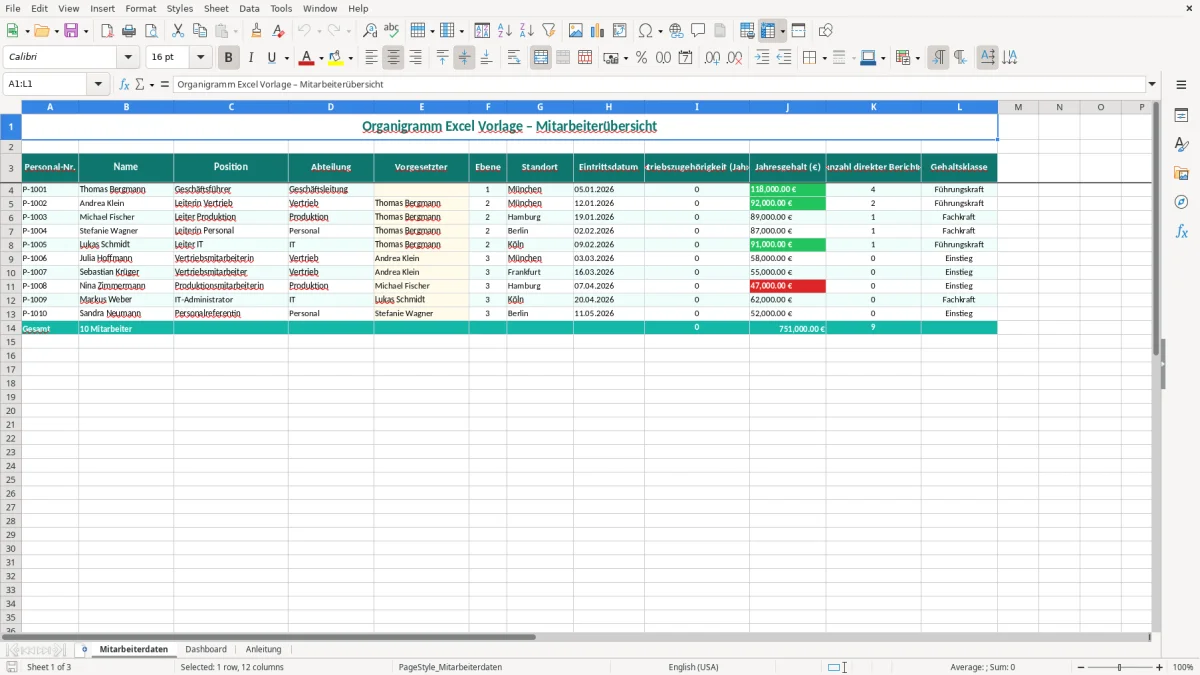Toggle Print Preview

click(x=151, y=31)
